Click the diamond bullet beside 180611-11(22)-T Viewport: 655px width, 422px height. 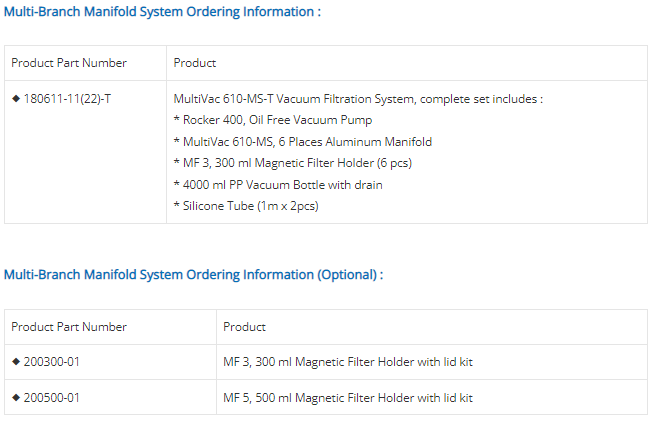15,99
